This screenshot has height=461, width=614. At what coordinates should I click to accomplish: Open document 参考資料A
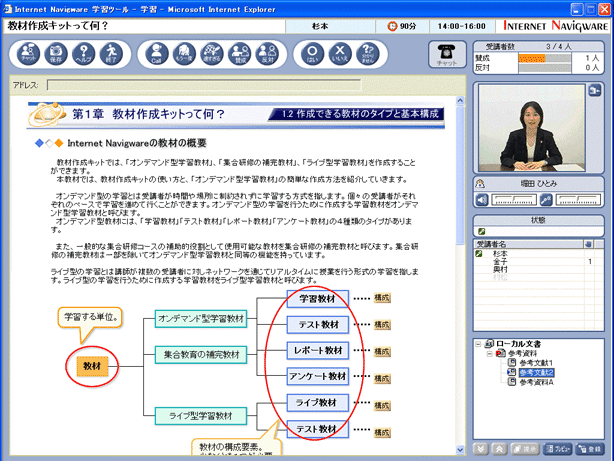coord(536,382)
